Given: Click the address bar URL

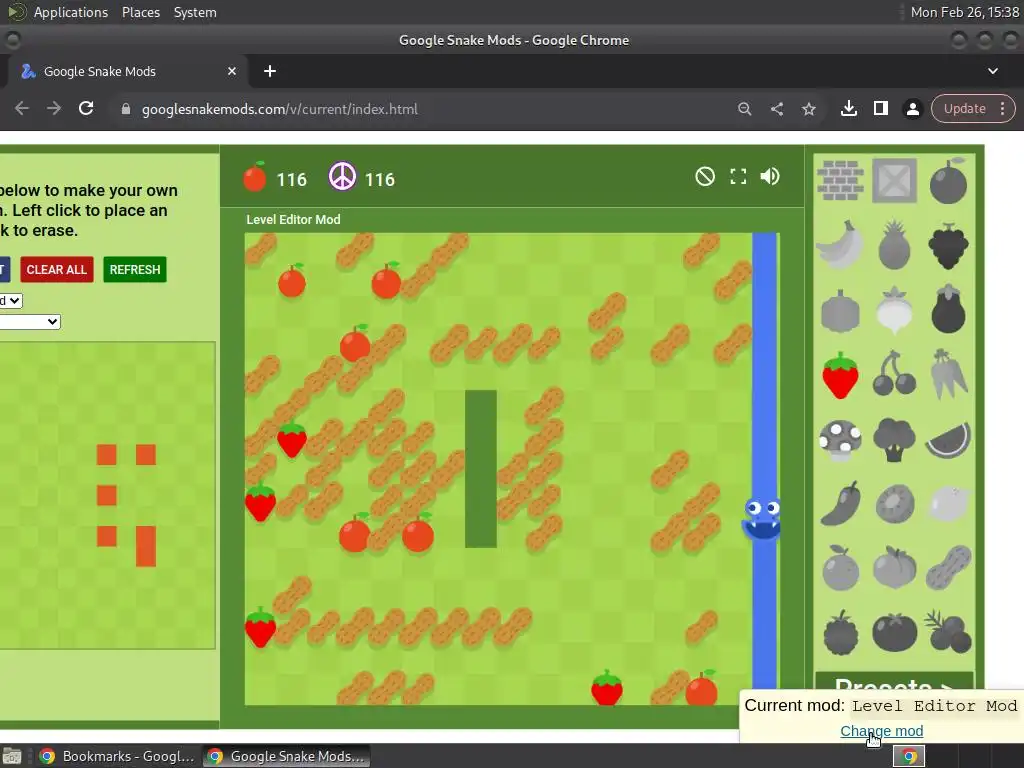Looking at the screenshot, I should coord(280,109).
